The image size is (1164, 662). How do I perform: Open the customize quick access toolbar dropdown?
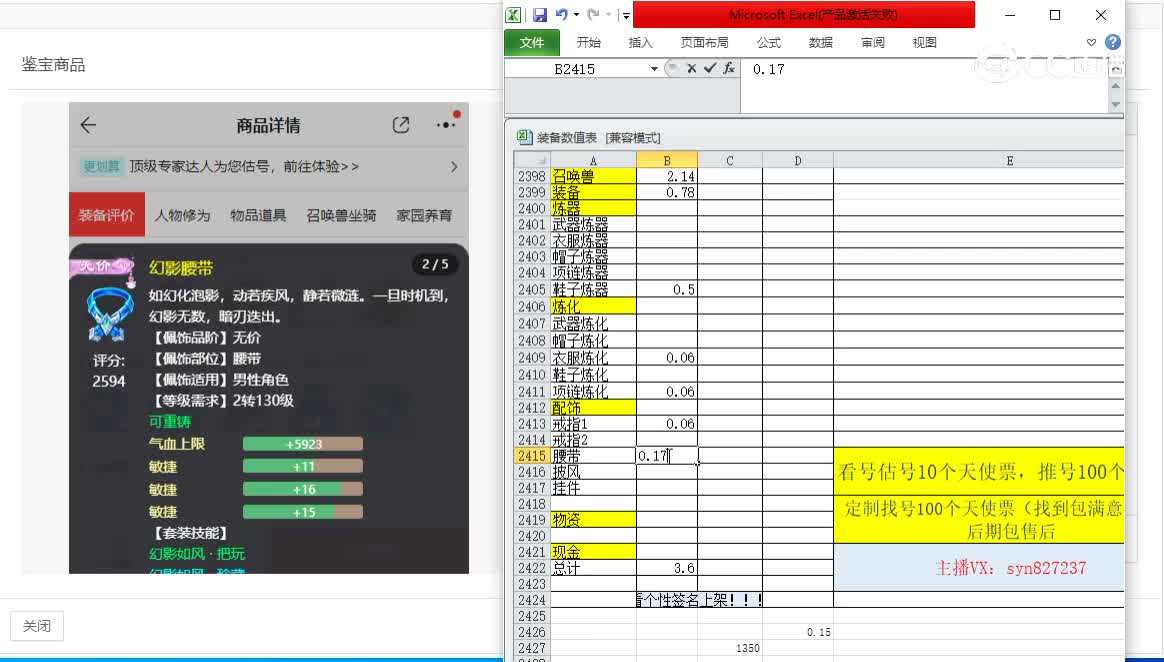tap(627, 15)
